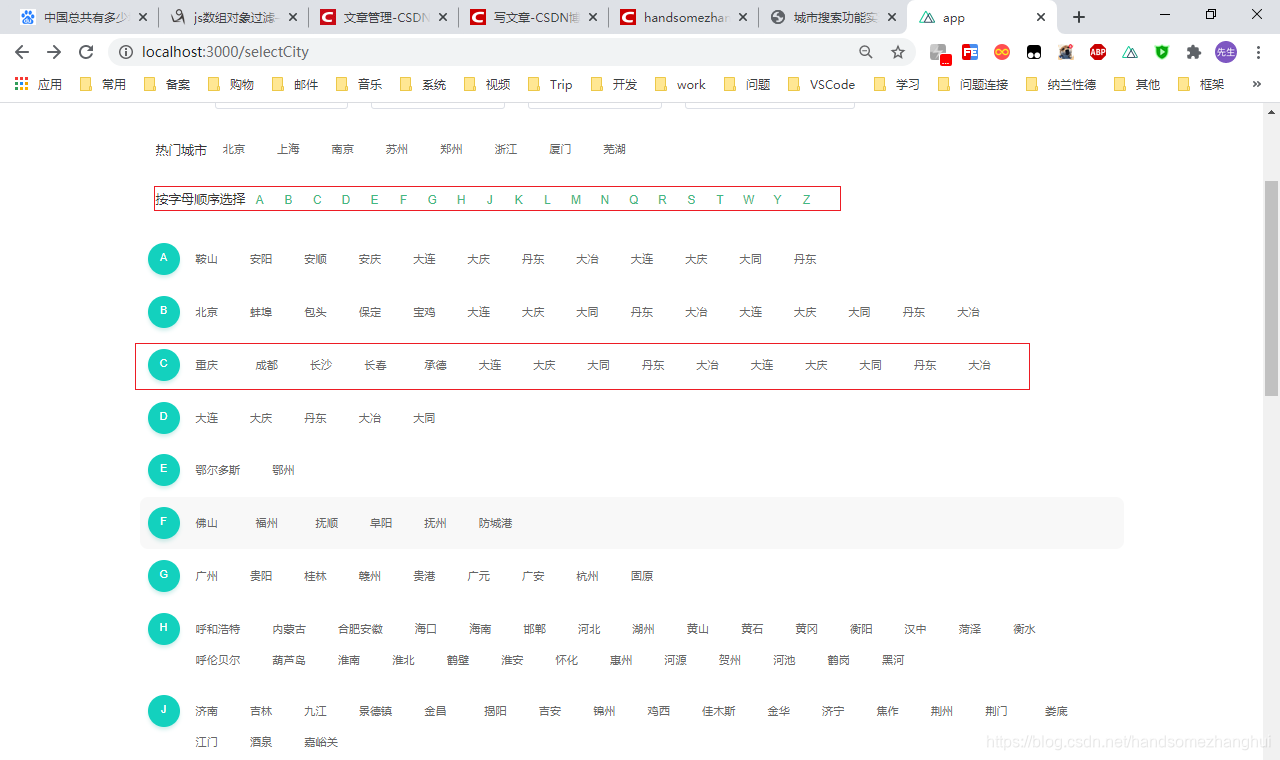
Task: Open the ABP ad blocker extension
Action: click(1098, 52)
